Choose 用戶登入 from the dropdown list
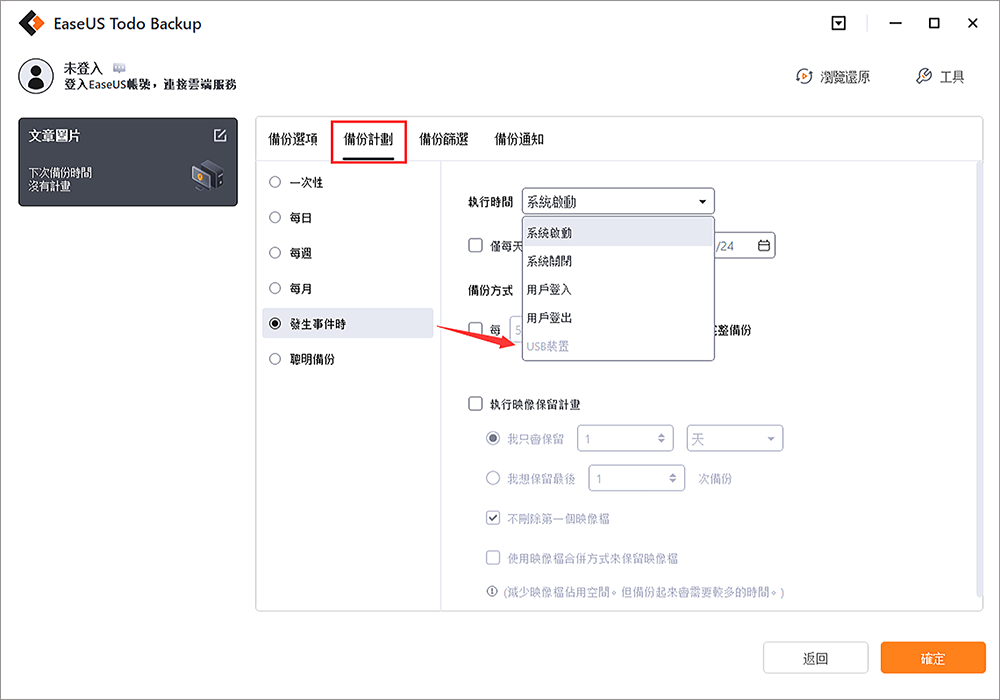This screenshot has height=700, width=1000. click(x=617, y=289)
